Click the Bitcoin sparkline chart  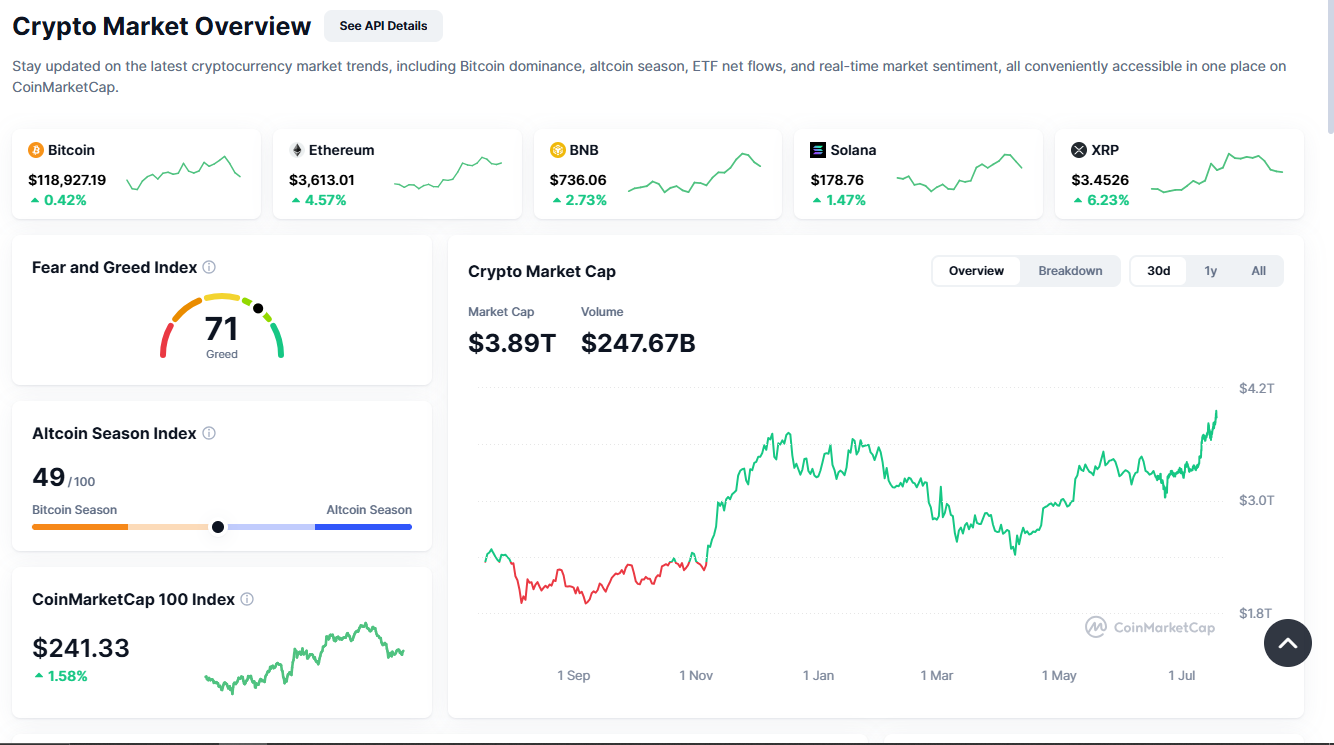184,174
